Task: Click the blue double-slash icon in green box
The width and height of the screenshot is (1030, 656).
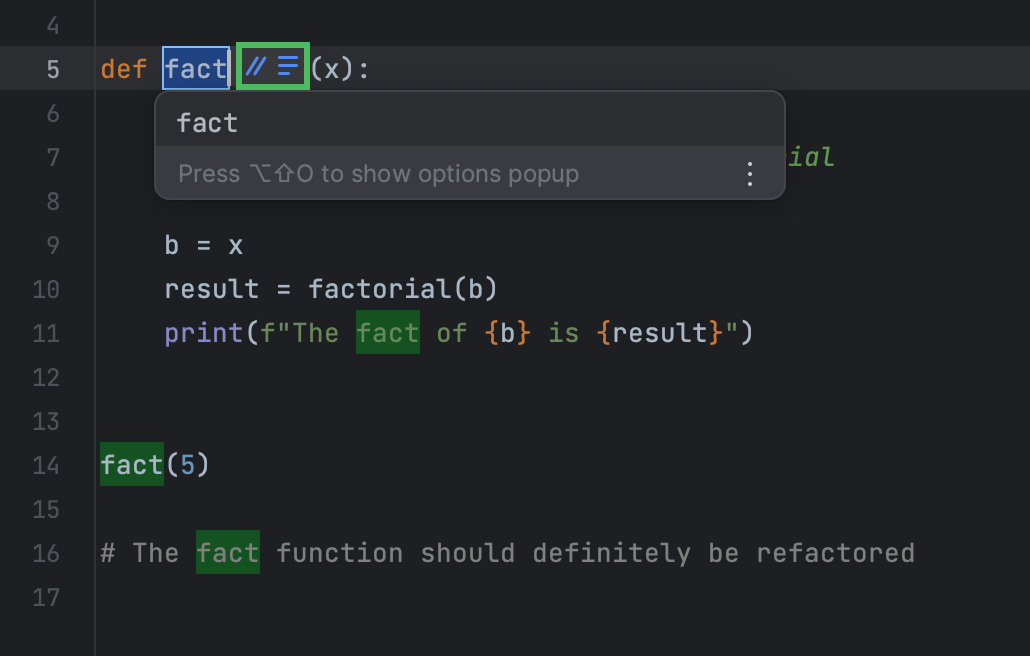Action: click(x=258, y=67)
